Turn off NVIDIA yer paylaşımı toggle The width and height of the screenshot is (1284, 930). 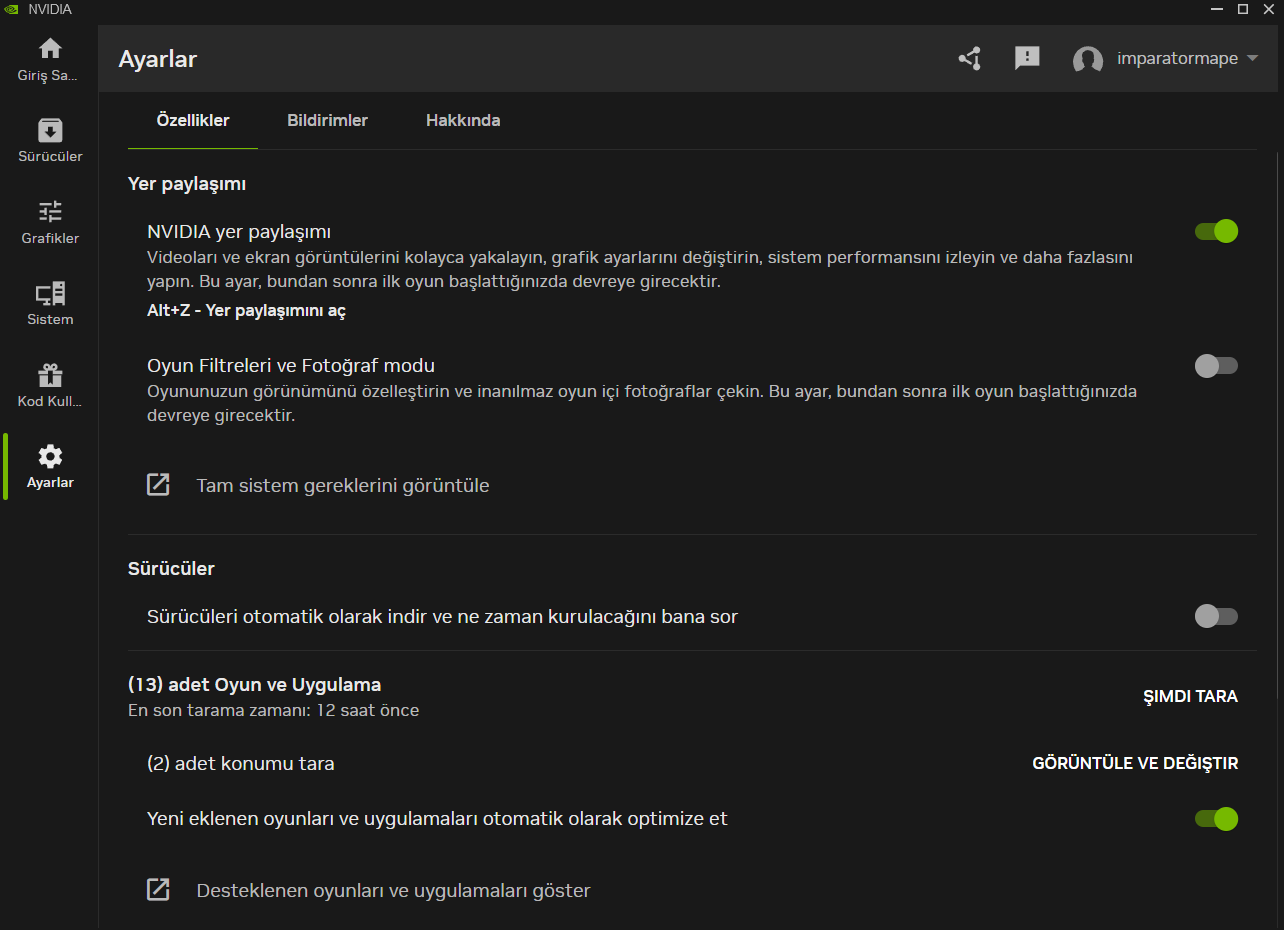coord(1216,231)
